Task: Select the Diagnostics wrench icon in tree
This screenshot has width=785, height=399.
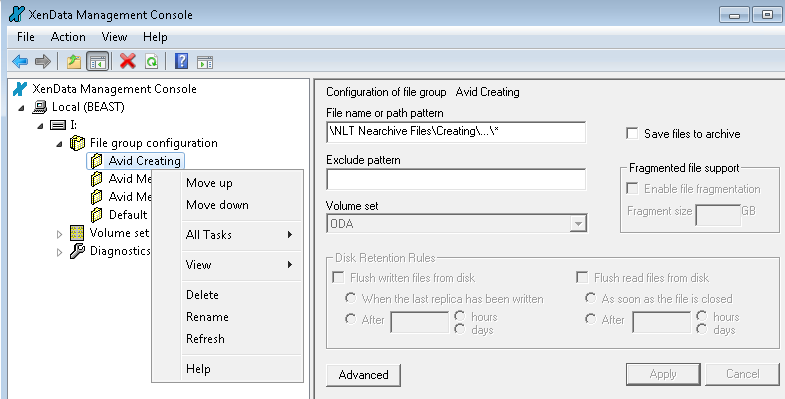Action: [x=77, y=251]
